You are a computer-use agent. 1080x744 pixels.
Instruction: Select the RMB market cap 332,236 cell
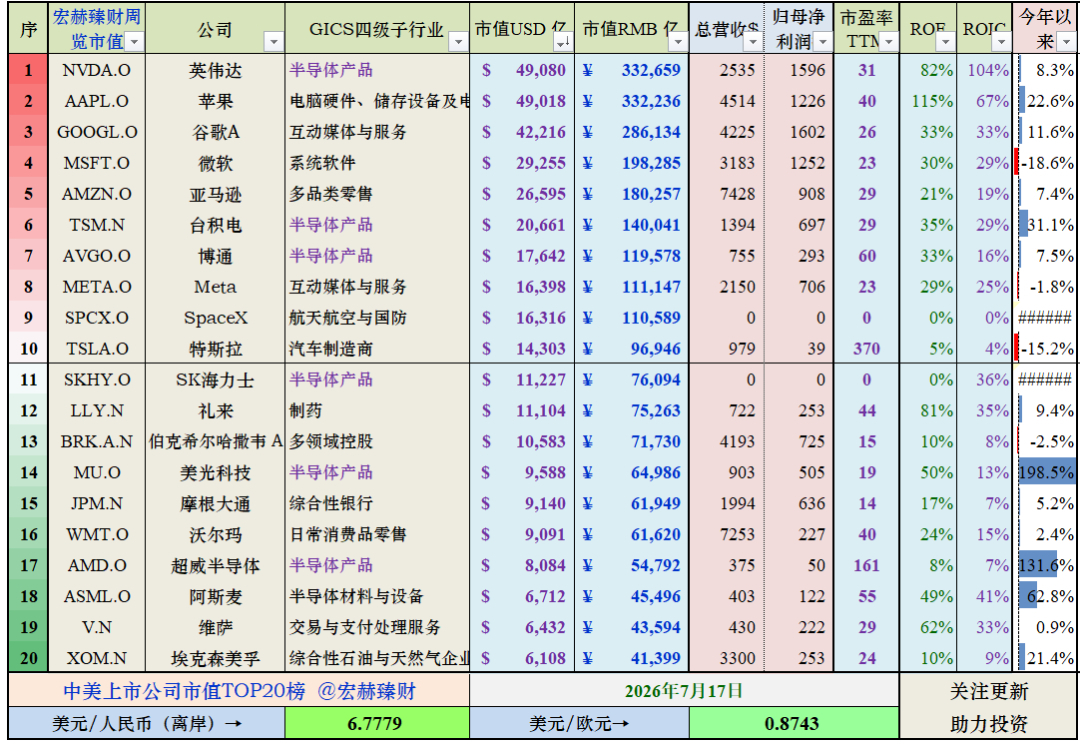point(632,101)
